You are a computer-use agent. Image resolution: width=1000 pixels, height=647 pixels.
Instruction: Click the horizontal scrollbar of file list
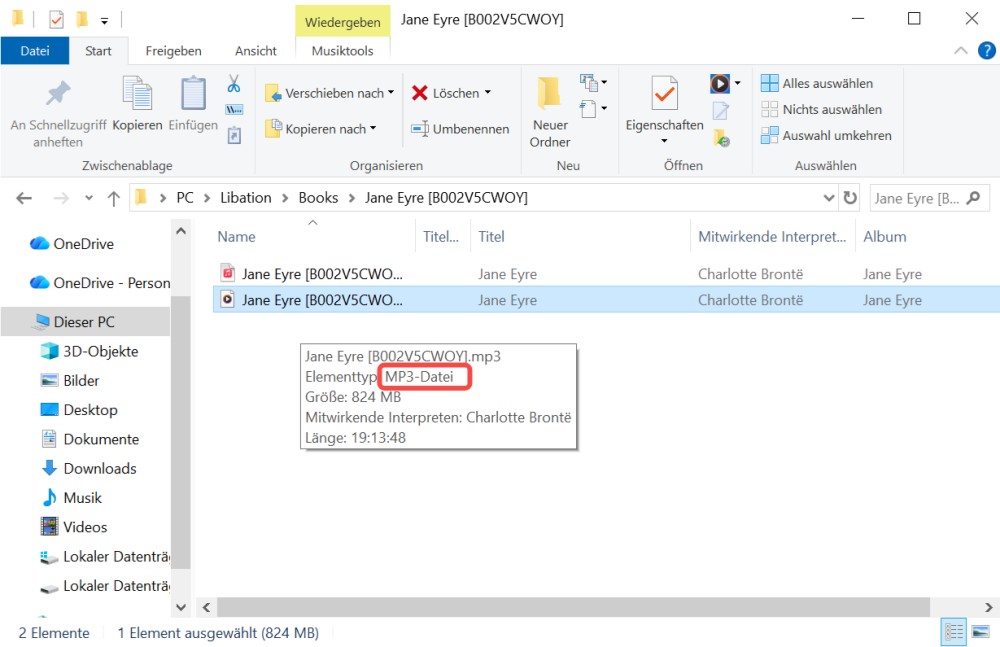click(x=573, y=607)
